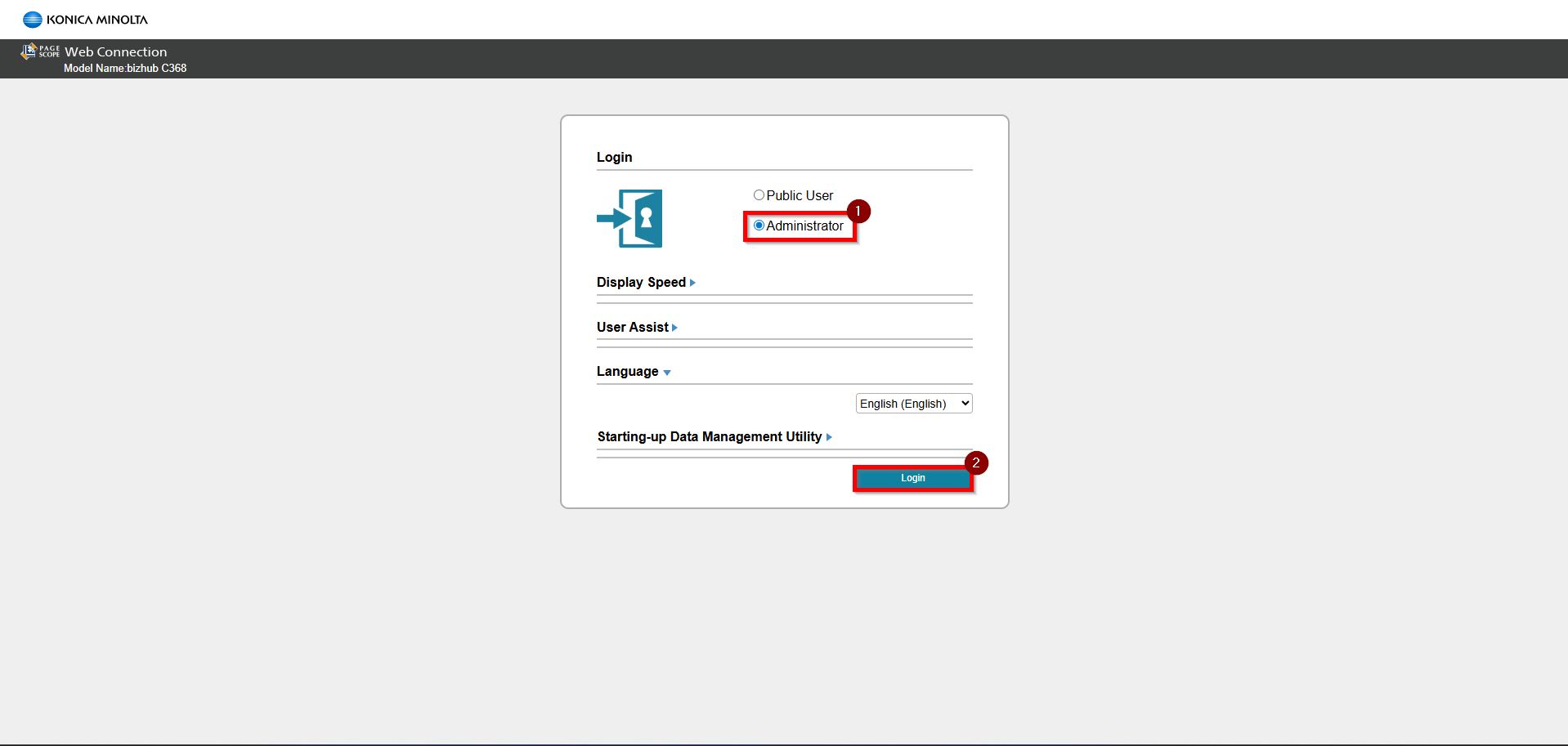Click the Konica Minolta globe logo

(33, 20)
